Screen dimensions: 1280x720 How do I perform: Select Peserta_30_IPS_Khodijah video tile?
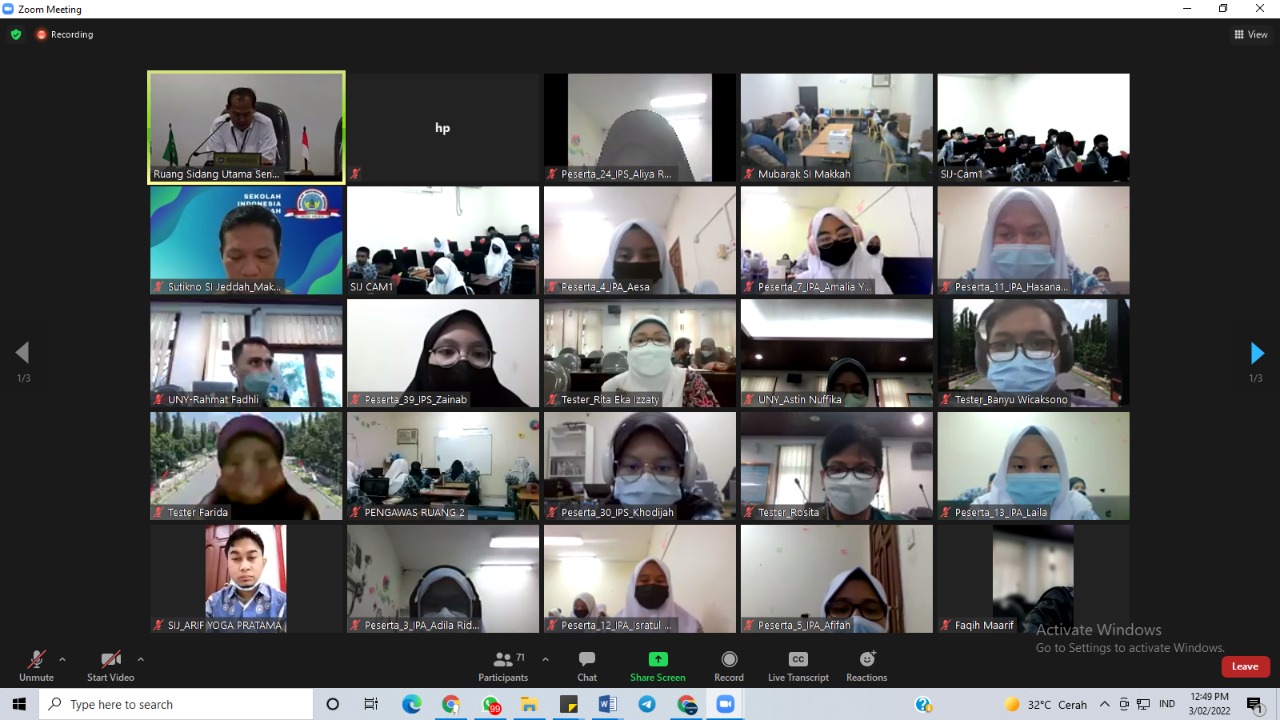click(x=639, y=466)
